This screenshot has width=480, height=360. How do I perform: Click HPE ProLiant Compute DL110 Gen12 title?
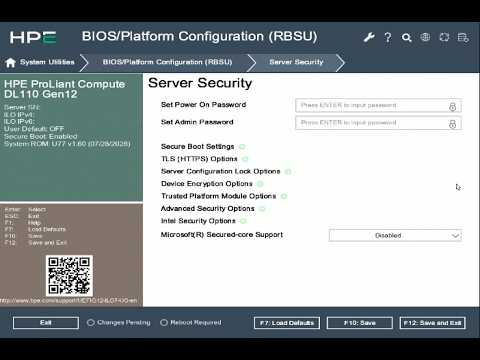point(64,89)
